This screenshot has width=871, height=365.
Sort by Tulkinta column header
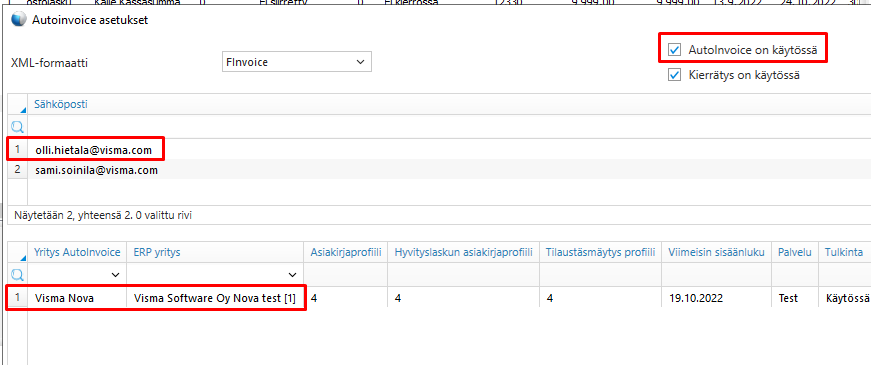point(844,252)
